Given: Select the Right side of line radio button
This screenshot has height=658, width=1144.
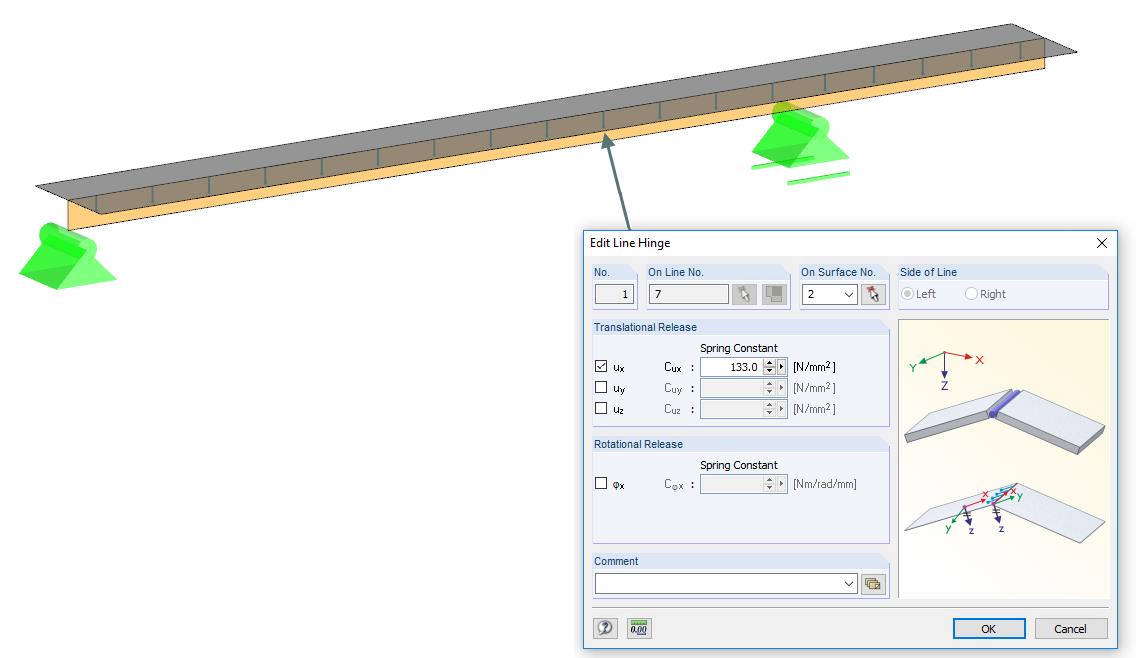Looking at the screenshot, I should (x=970, y=293).
